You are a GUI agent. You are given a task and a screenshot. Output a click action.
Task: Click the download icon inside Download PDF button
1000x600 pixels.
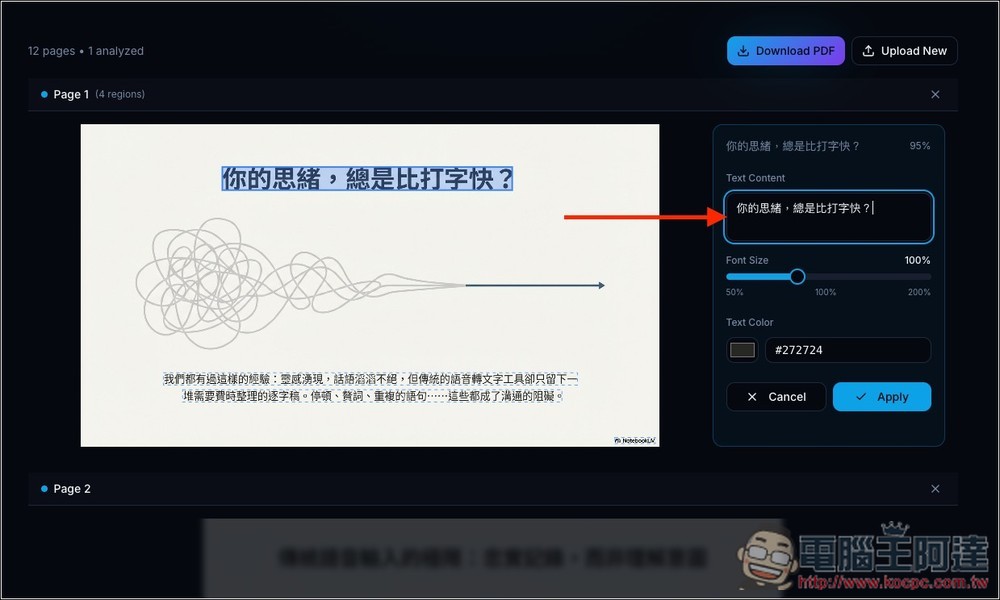coord(744,50)
